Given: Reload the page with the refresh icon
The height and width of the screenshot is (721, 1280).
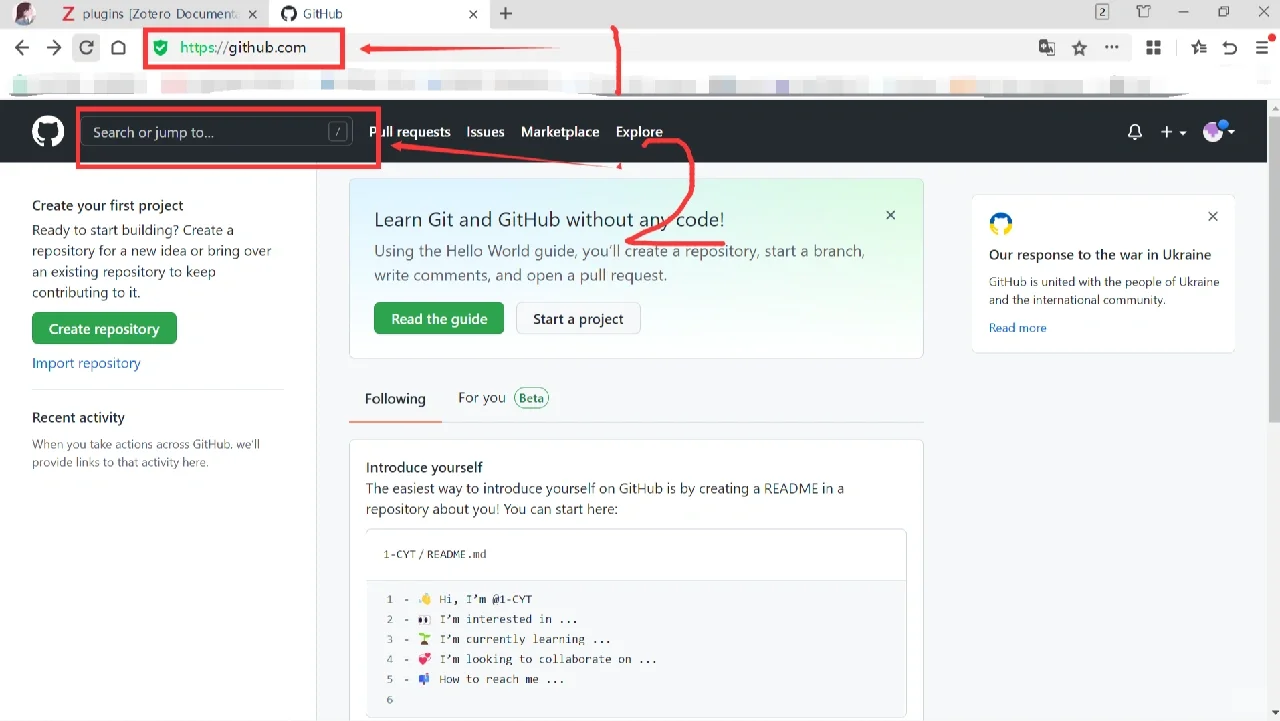Looking at the screenshot, I should point(87,47).
